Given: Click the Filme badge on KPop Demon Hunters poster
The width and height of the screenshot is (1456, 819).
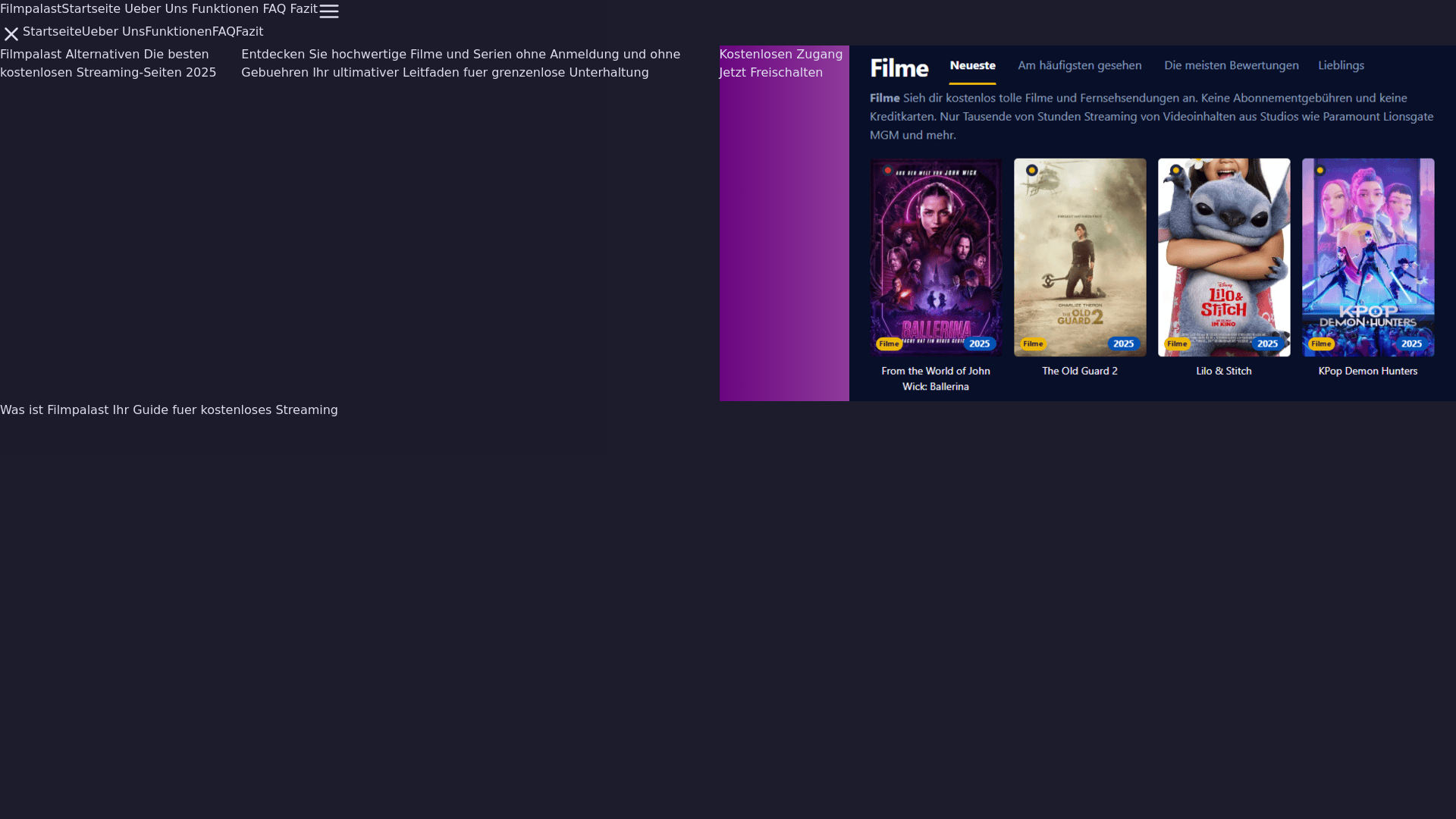Looking at the screenshot, I should [1321, 344].
